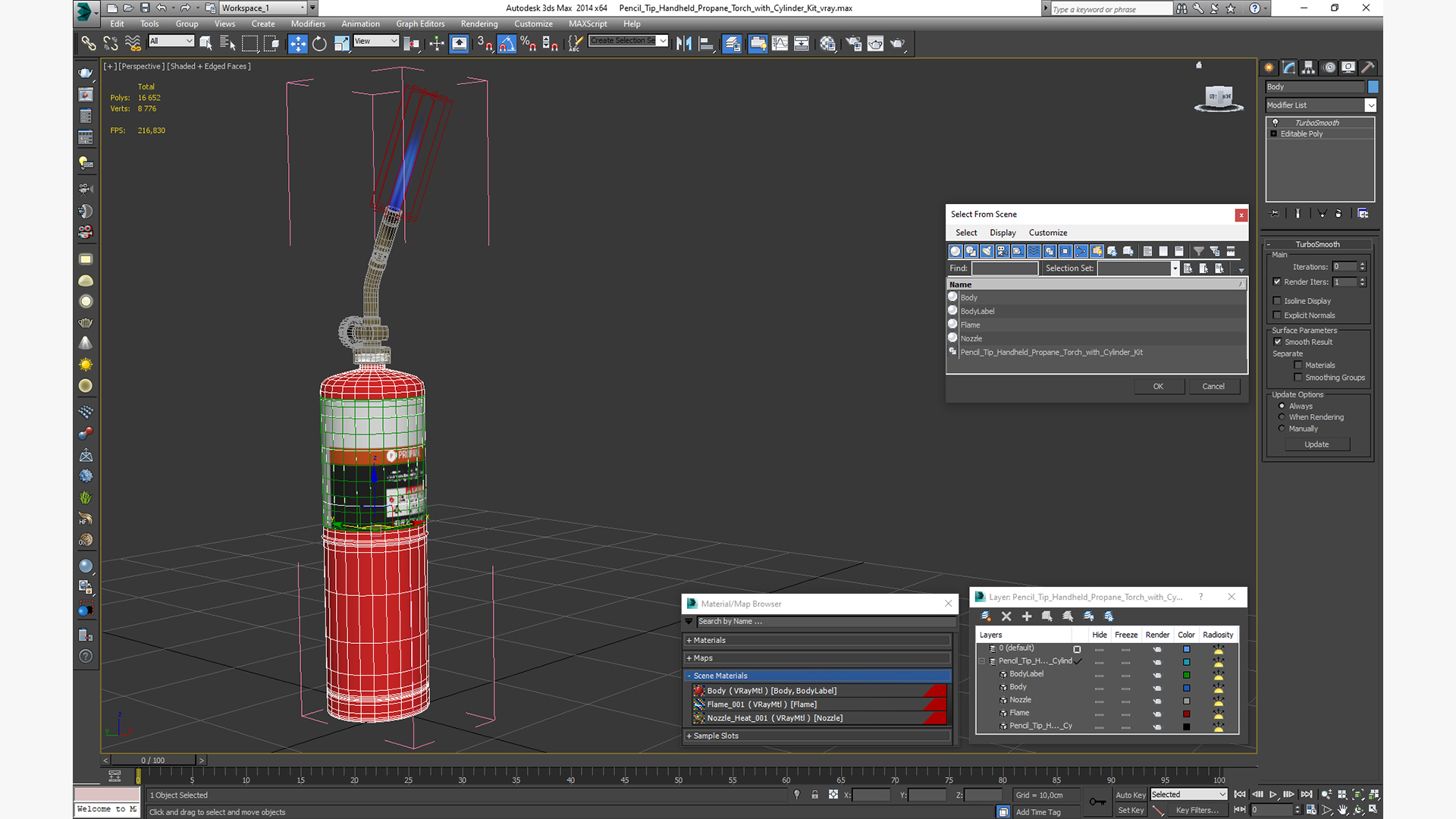This screenshot has width=1456, height=819.
Task: Click the Auto Key button
Action: [1130, 795]
